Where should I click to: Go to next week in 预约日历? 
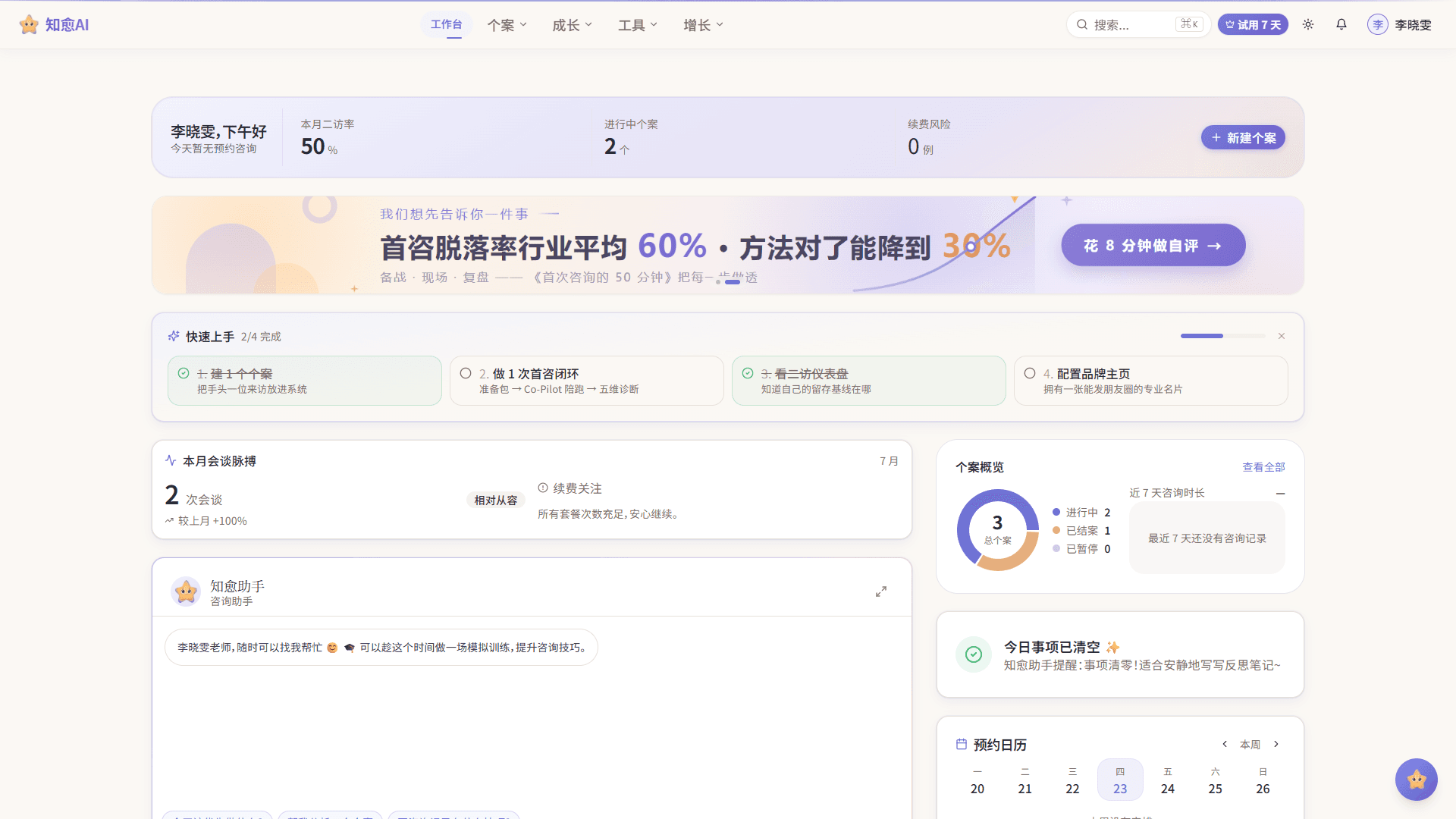tap(1276, 744)
